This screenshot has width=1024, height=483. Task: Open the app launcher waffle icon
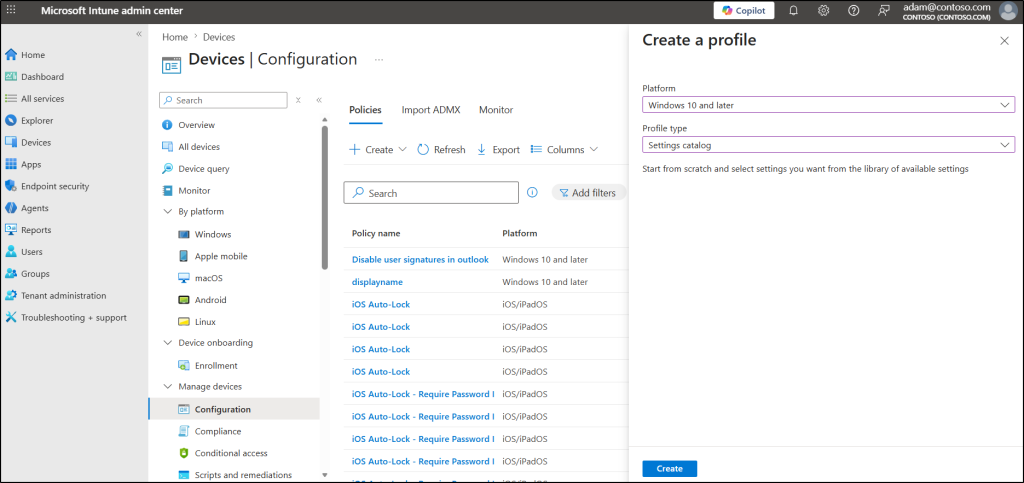pos(11,10)
